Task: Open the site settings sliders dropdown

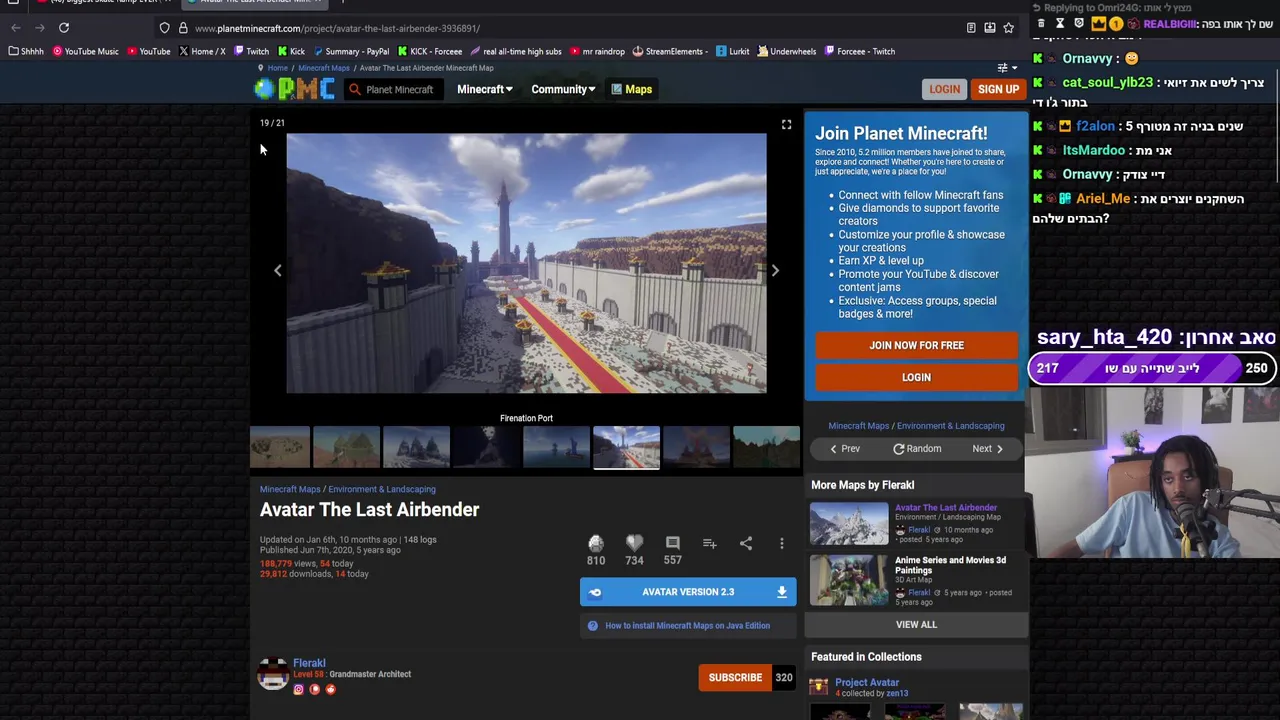Action: click(x=1007, y=68)
